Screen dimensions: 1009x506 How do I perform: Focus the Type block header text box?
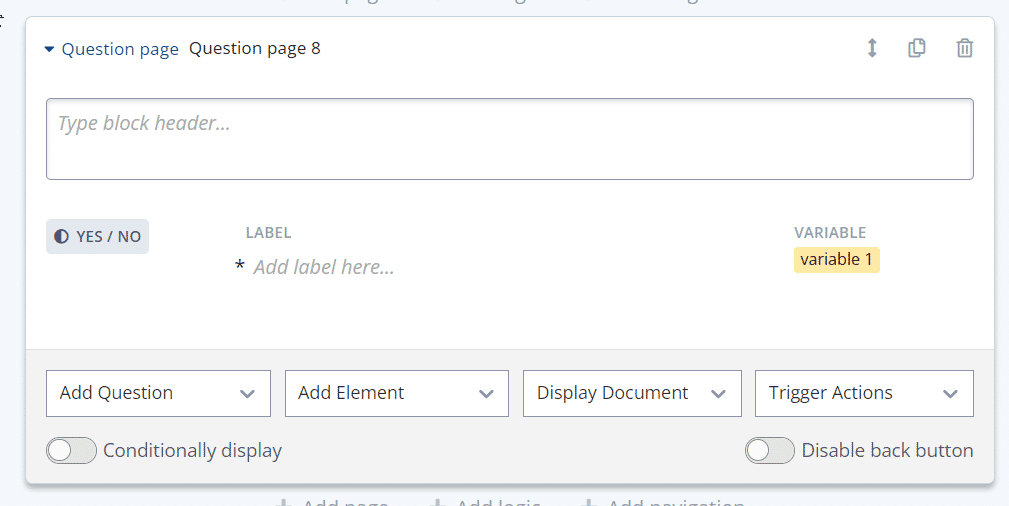pos(510,139)
